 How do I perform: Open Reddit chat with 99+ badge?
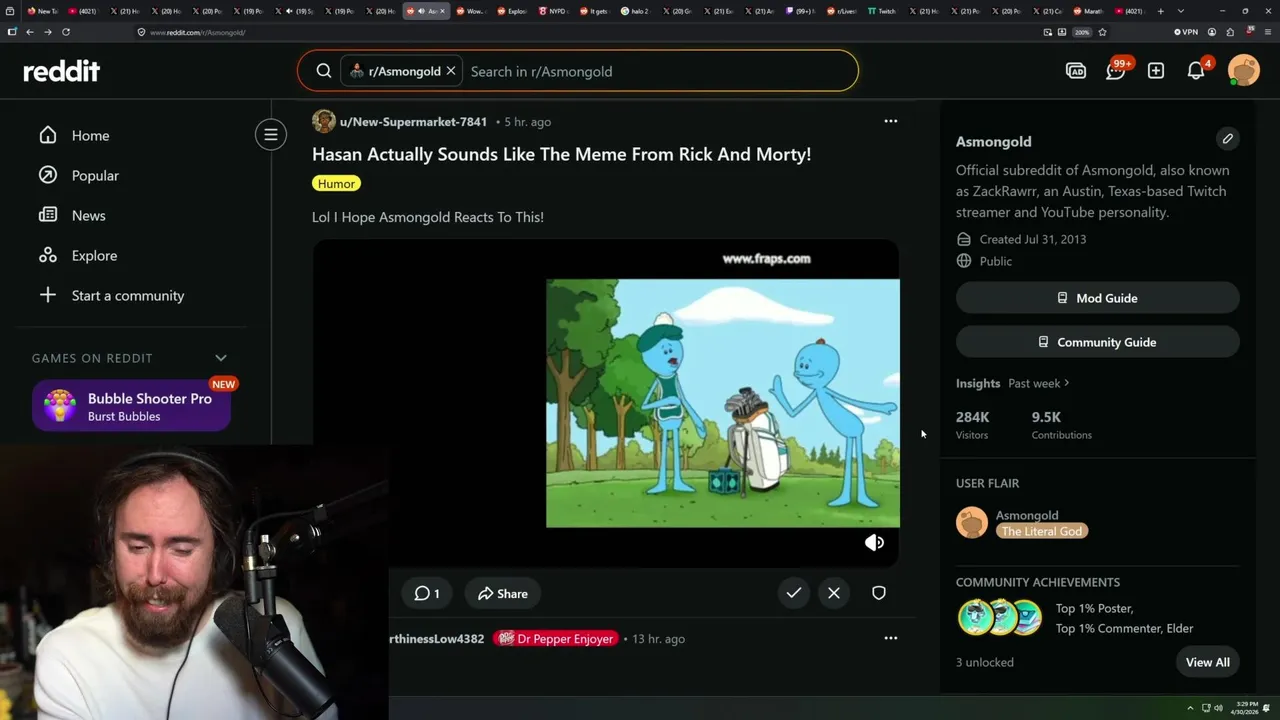(x=1116, y=70)
